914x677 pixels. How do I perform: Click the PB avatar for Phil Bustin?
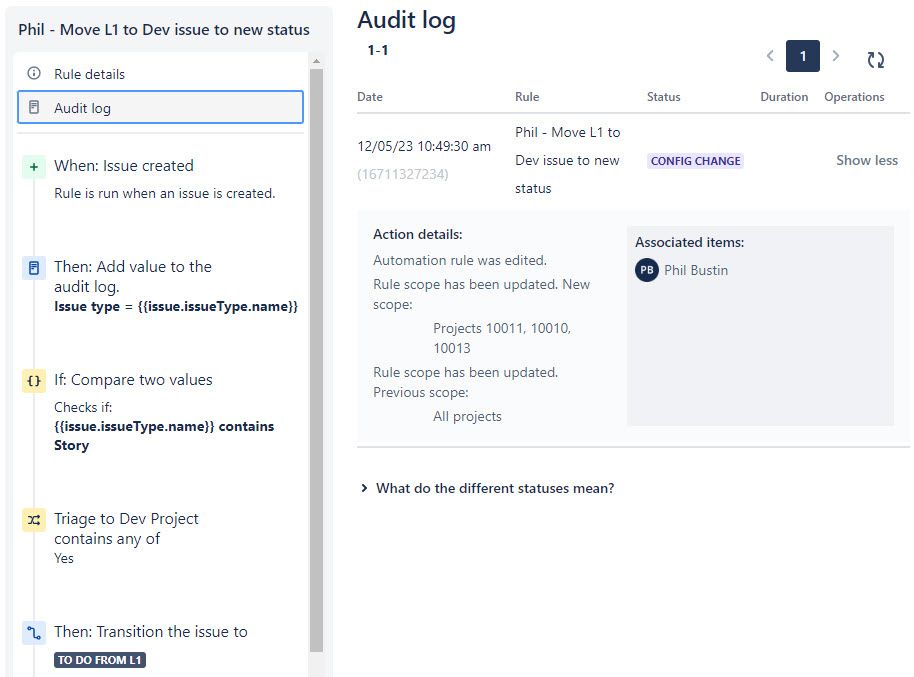tap(646, 270)
